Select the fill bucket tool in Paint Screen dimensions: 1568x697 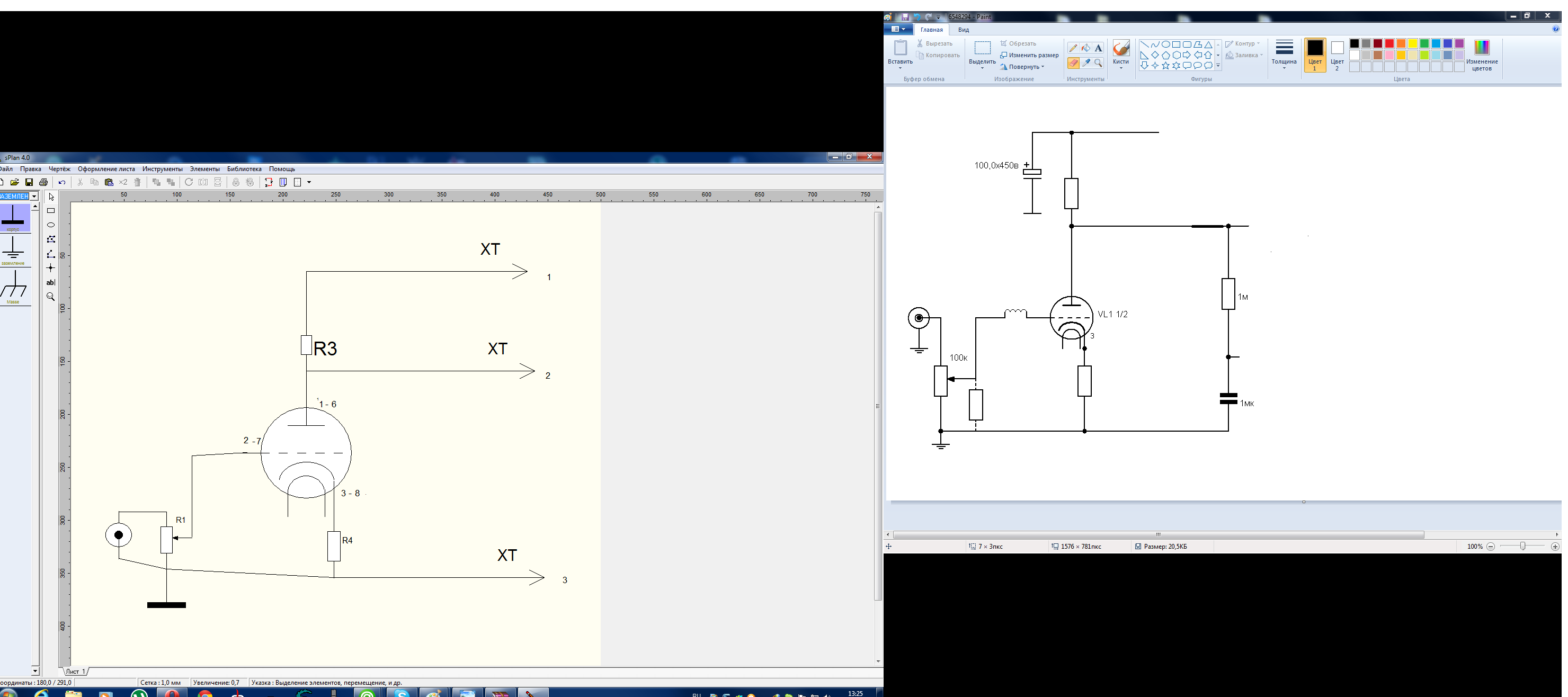point(1086,48)
